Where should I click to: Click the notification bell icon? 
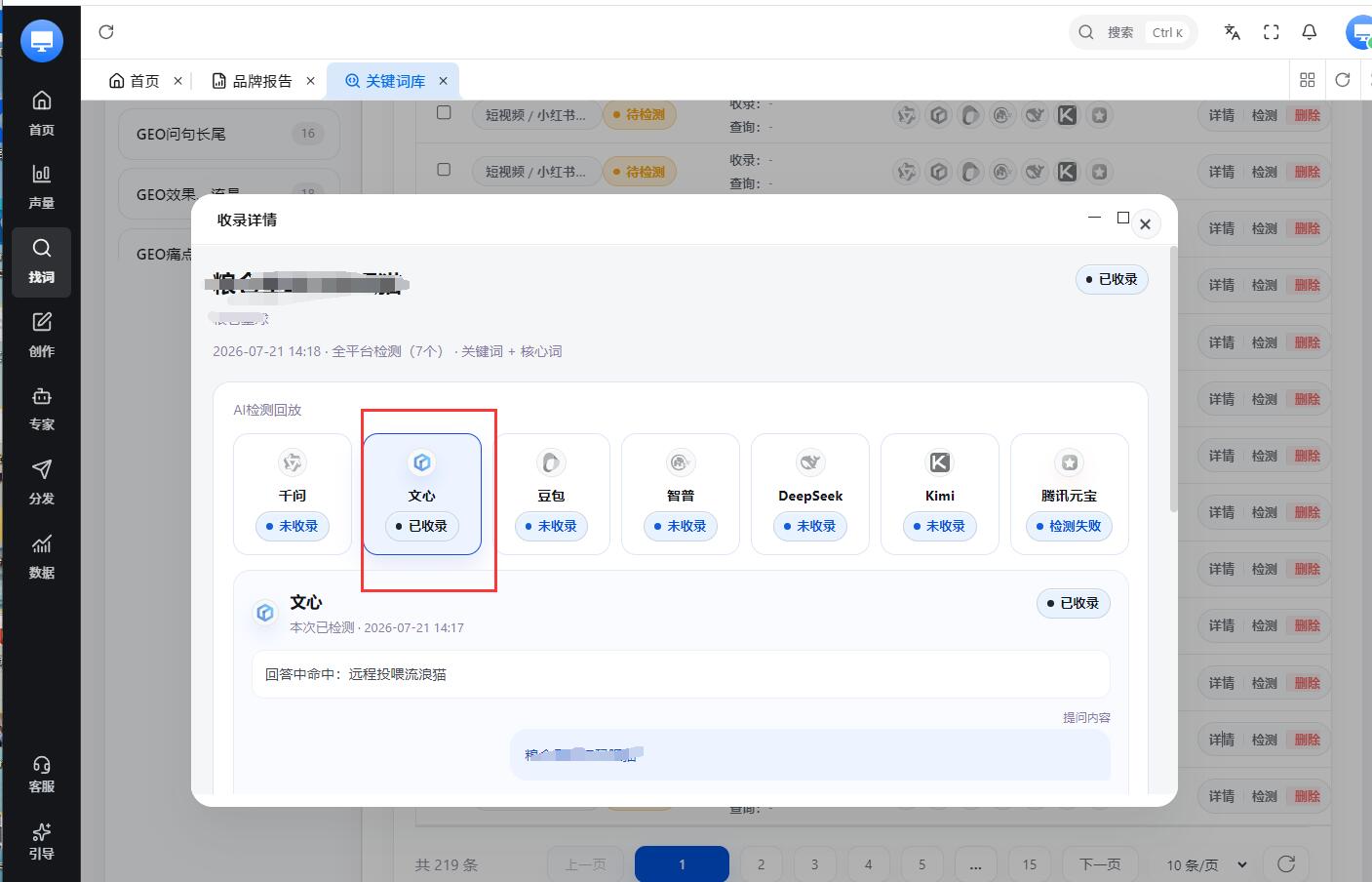coord(1310,32)
